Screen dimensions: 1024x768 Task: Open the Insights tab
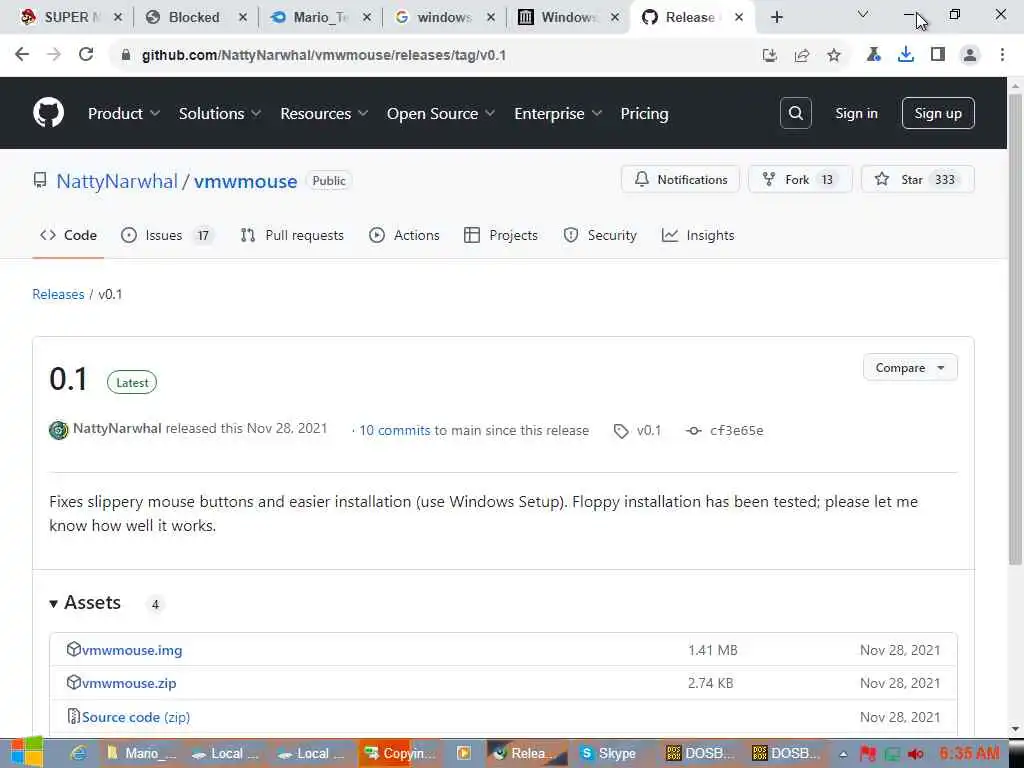tap(698, 235)
